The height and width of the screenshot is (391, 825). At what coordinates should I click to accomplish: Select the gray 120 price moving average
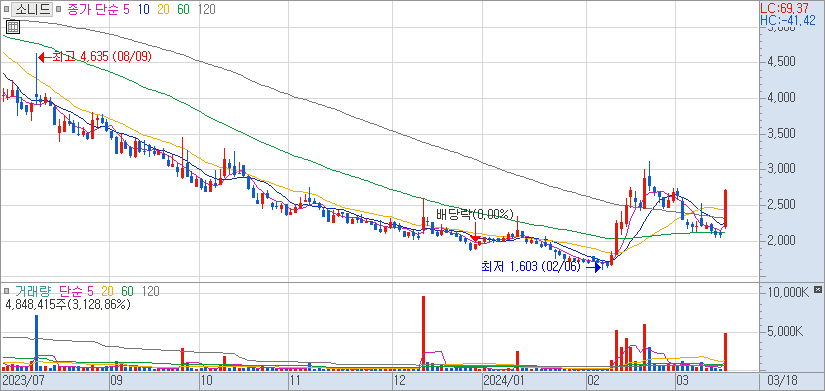pyautogui.click(x=207, y=9)
